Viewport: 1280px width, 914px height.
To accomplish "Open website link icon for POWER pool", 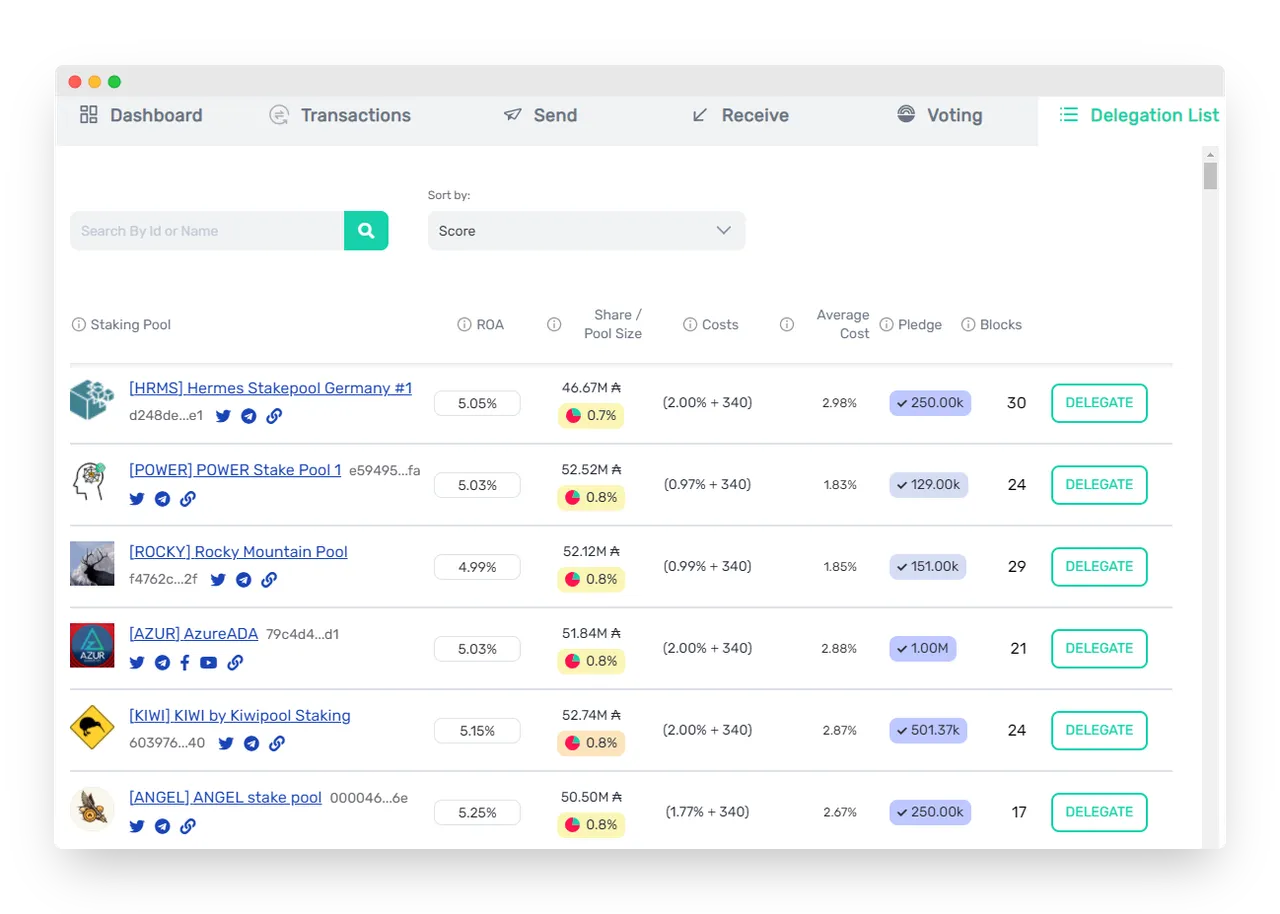I will pyautogui.click(x=188, y=499).
